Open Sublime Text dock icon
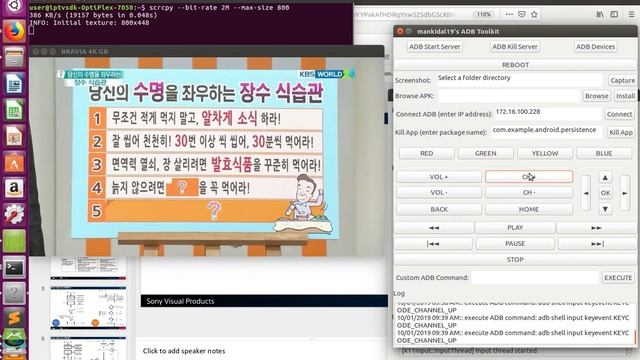The width and height of the screenshot is (640, 360). pyautogui.click(x=14, y=319)
